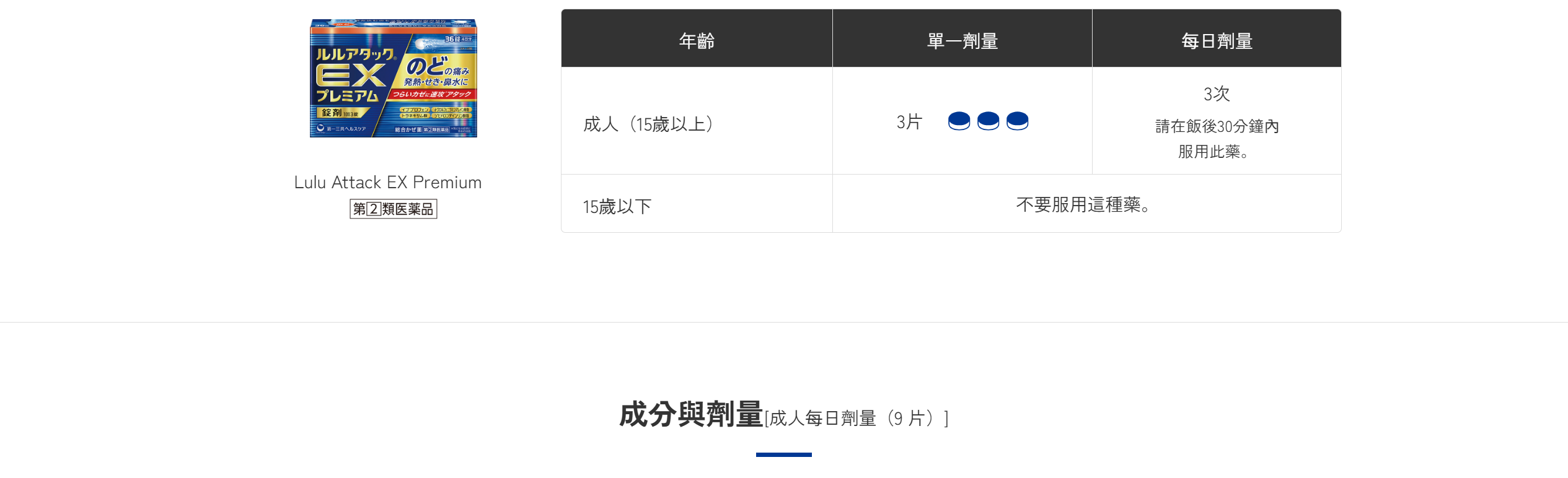Select the 年齡 column header
Image resolution: width=1568 pixels, height=478 pixels.
pos(697,41)
